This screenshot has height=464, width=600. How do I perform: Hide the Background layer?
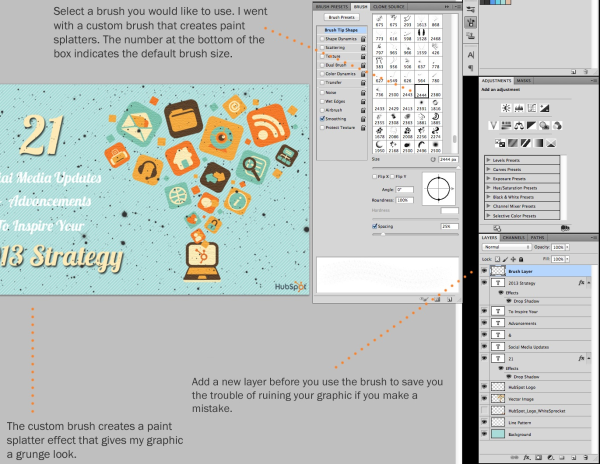tap(484, 434)
